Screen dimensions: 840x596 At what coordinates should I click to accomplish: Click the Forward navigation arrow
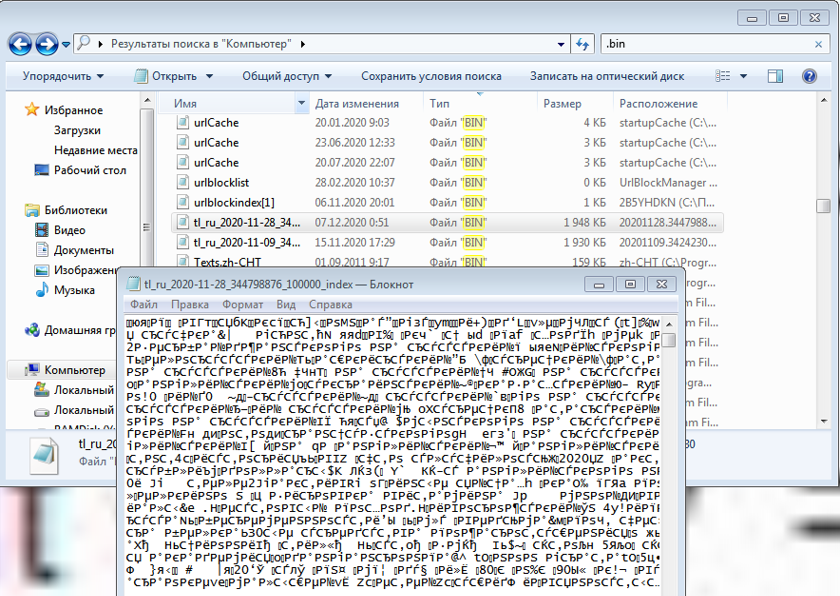pyautogui.click(x=46, y=44)
